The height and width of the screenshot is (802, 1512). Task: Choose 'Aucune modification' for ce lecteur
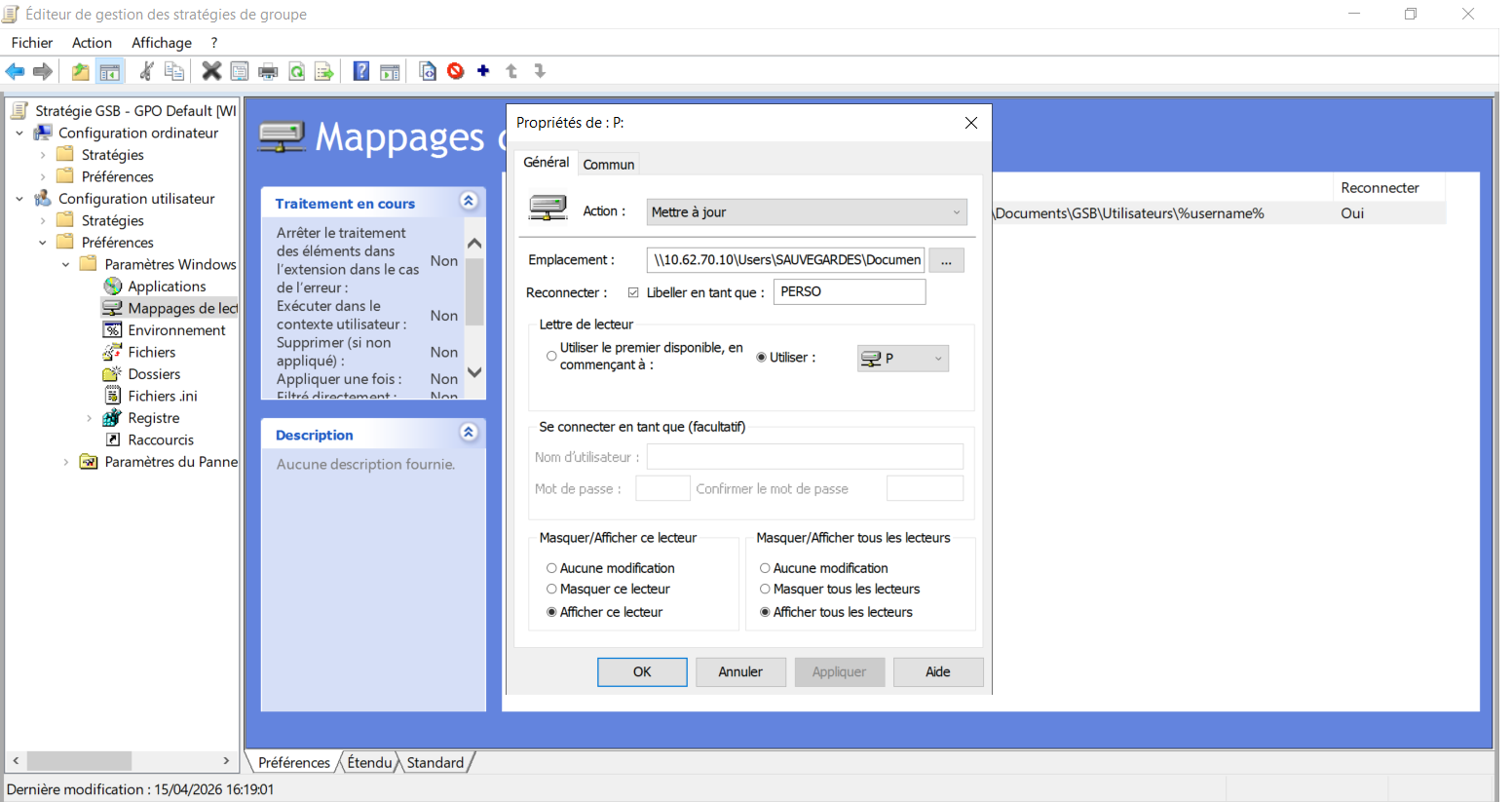coord(551,568)
